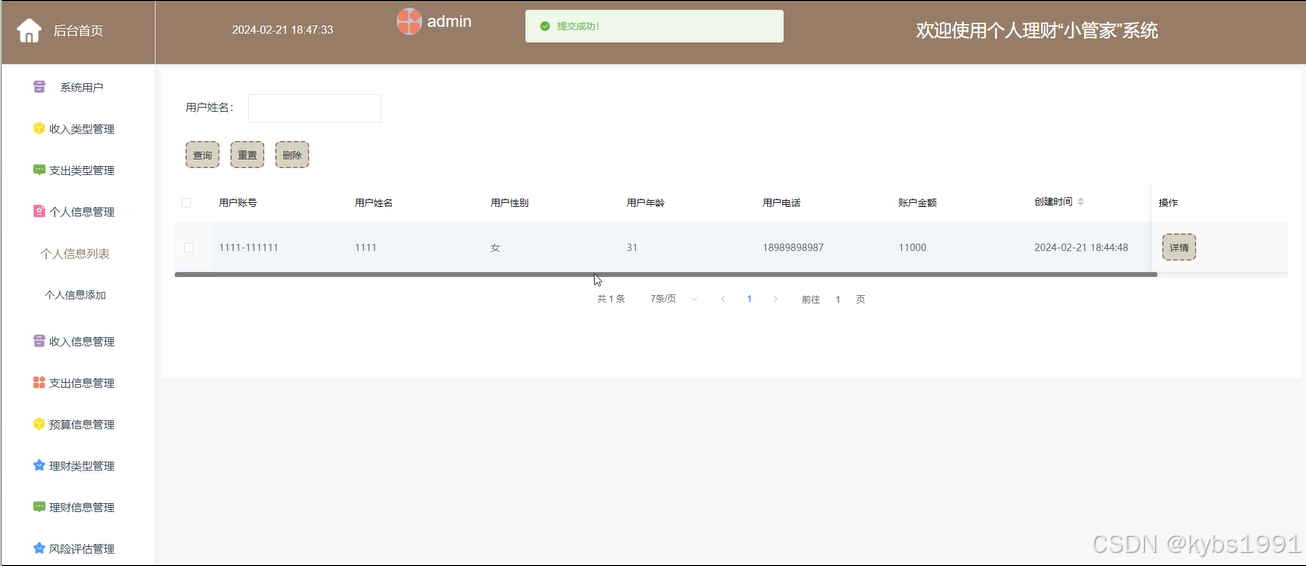Click the phone cell 18989898987
The height and width of the screenshot is (566, 1306).
(x=794, y=247)
